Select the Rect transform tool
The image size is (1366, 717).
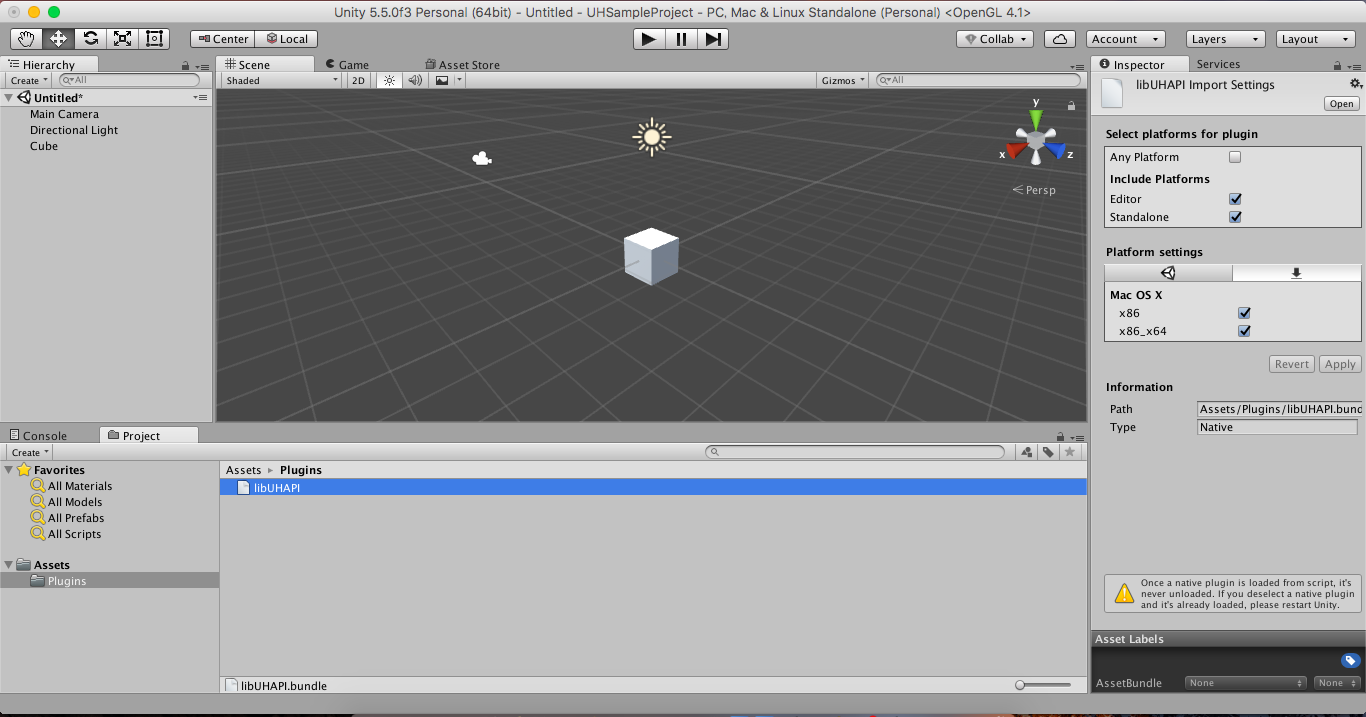pos(155,39)
